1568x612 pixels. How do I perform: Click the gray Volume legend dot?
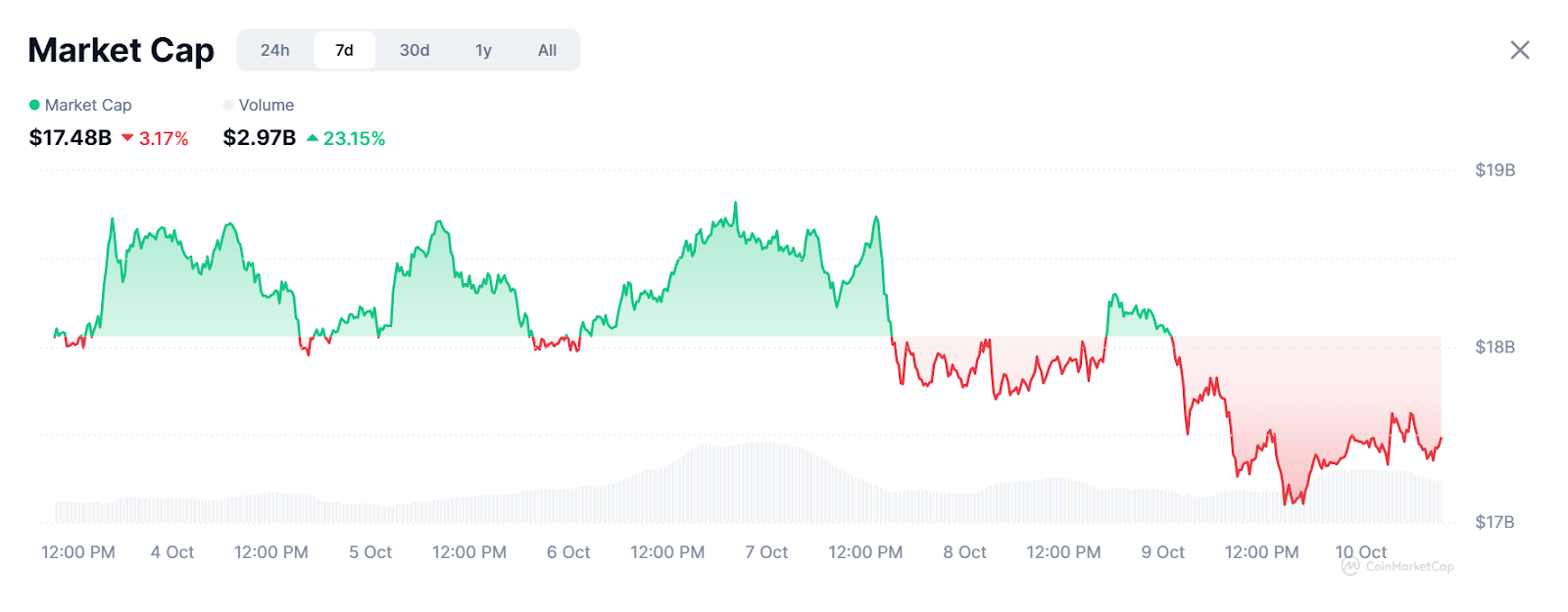click(x=228, y=105)
